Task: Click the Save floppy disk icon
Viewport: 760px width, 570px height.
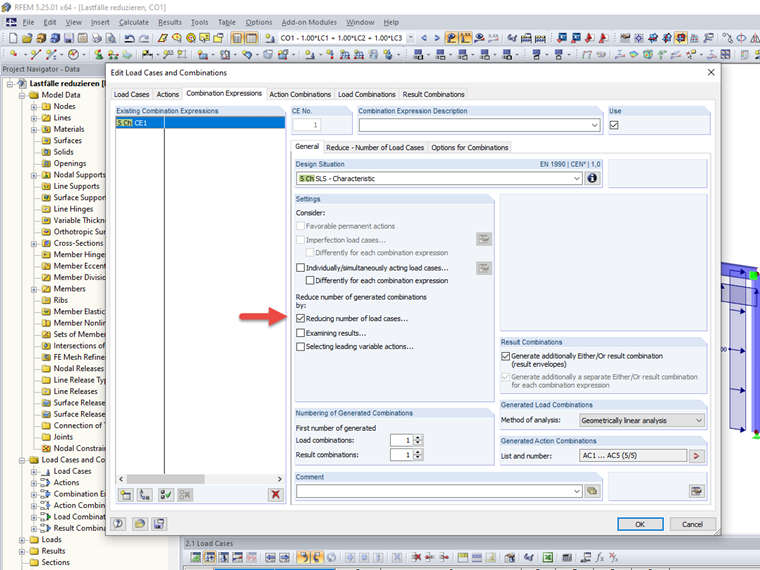Action: (x=69, y=38)
